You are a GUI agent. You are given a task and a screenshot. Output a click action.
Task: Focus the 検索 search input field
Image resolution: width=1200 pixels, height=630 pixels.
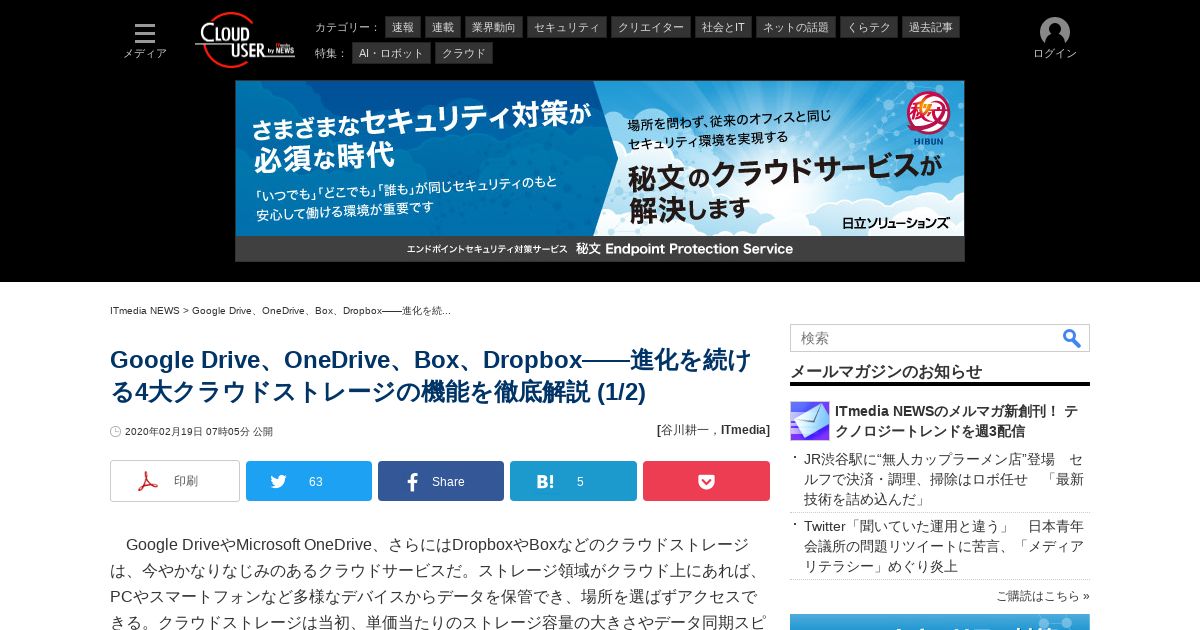pyautogui.click(x=925, y=338)
